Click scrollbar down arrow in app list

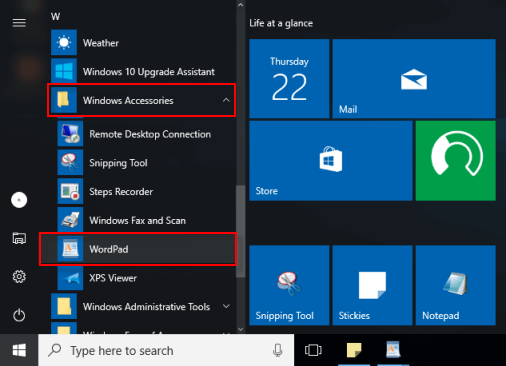240,329
